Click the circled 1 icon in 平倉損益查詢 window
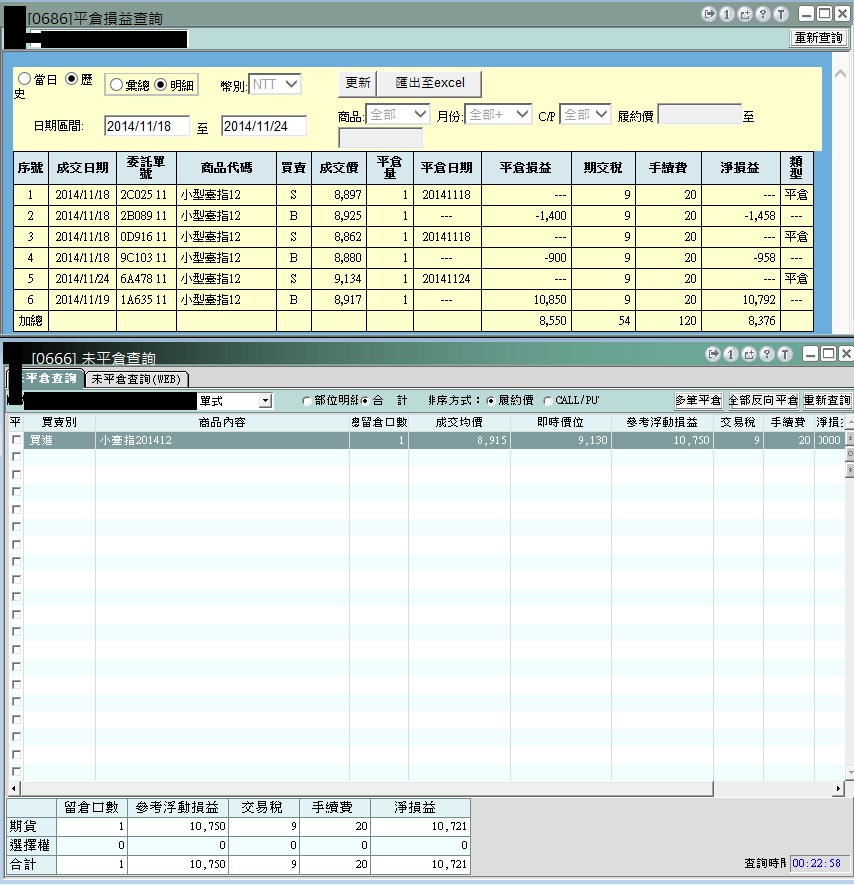The height and width of the screenshot is (885, 854). pyautogui.click(x=727, y=14)
